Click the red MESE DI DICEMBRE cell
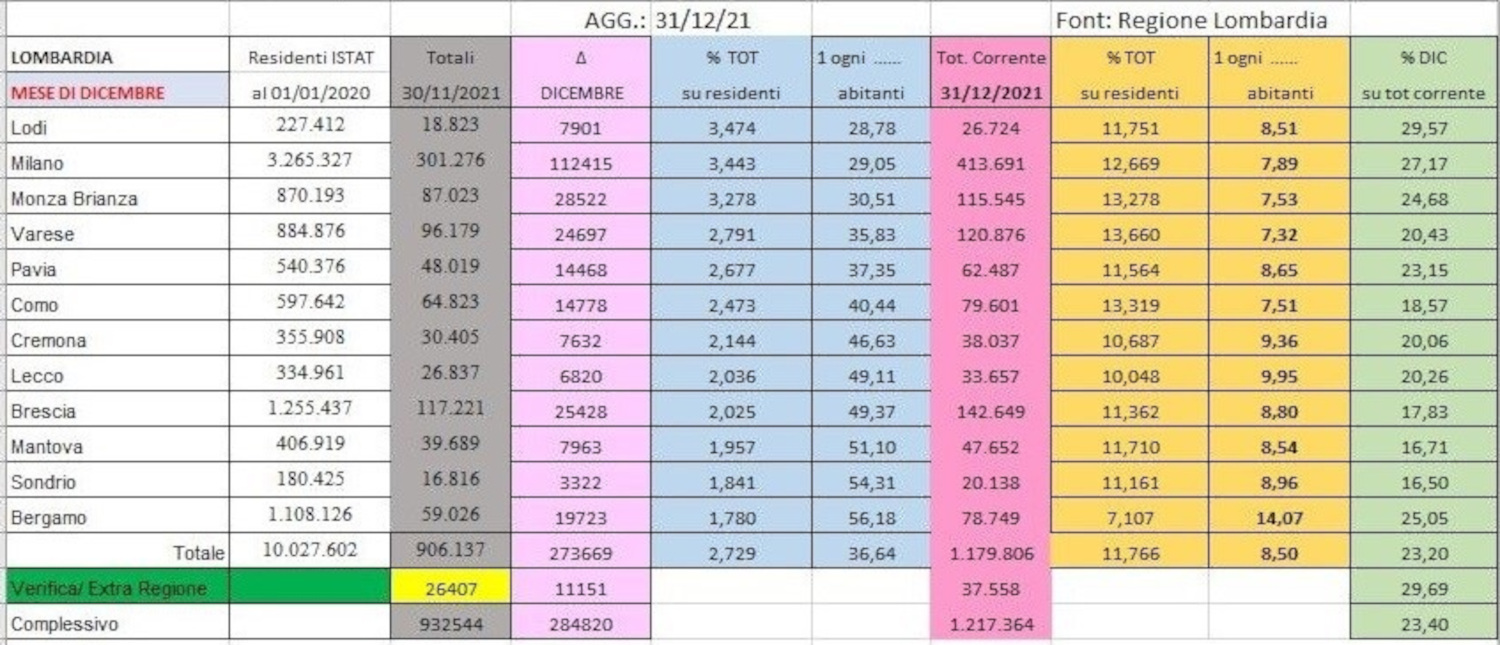 tap(88, 93)
